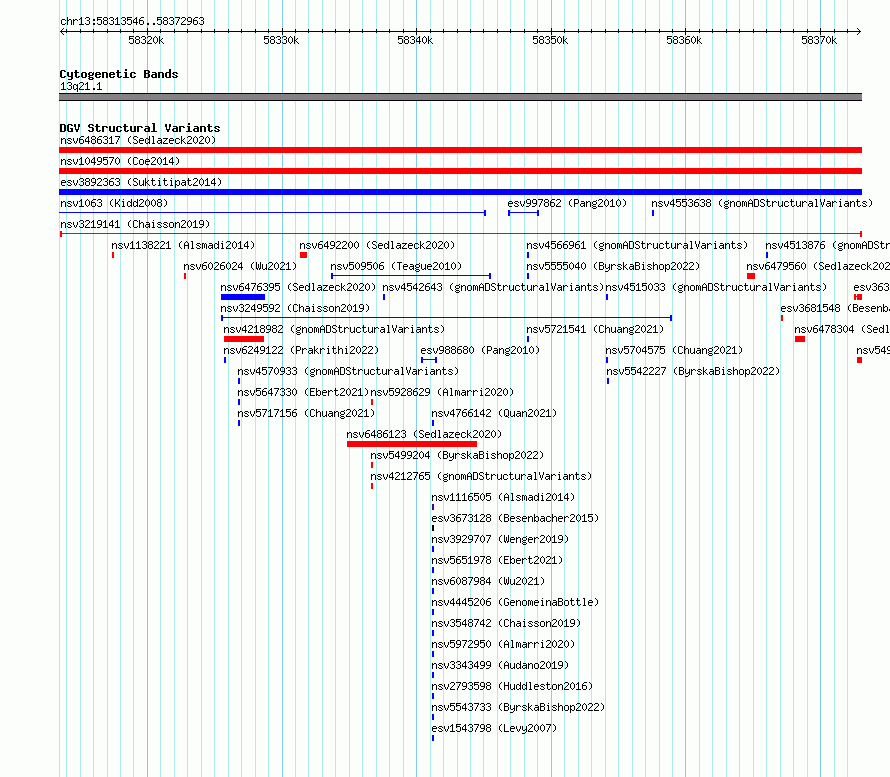The width and height of the screenshot is (890, 777).
Task: Click nsv5555040 (ByrskaBishop2022) label
Action: coord(613,266)
